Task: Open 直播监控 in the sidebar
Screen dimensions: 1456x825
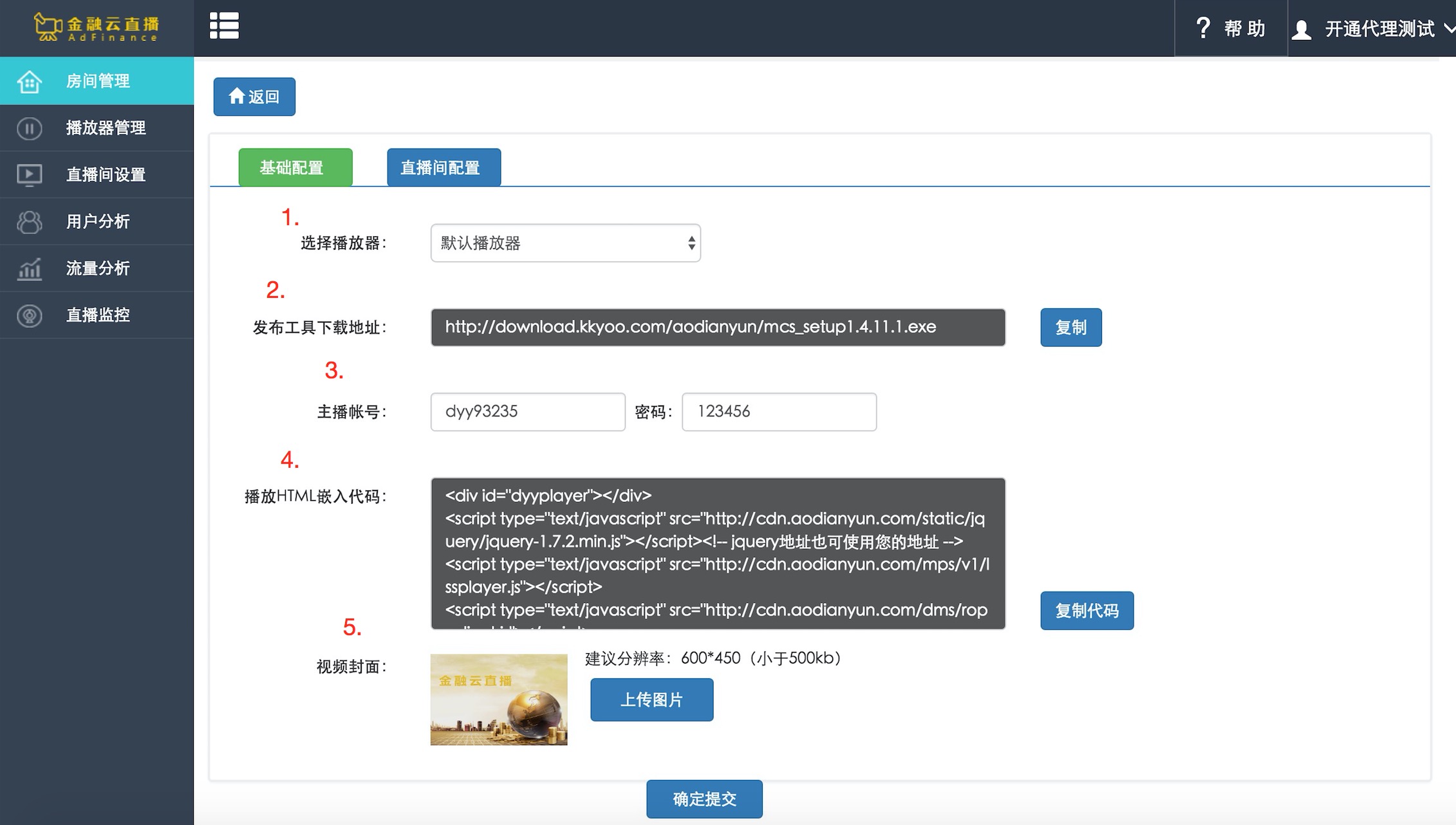Action: pyautogui.click(x=97, y=315)
